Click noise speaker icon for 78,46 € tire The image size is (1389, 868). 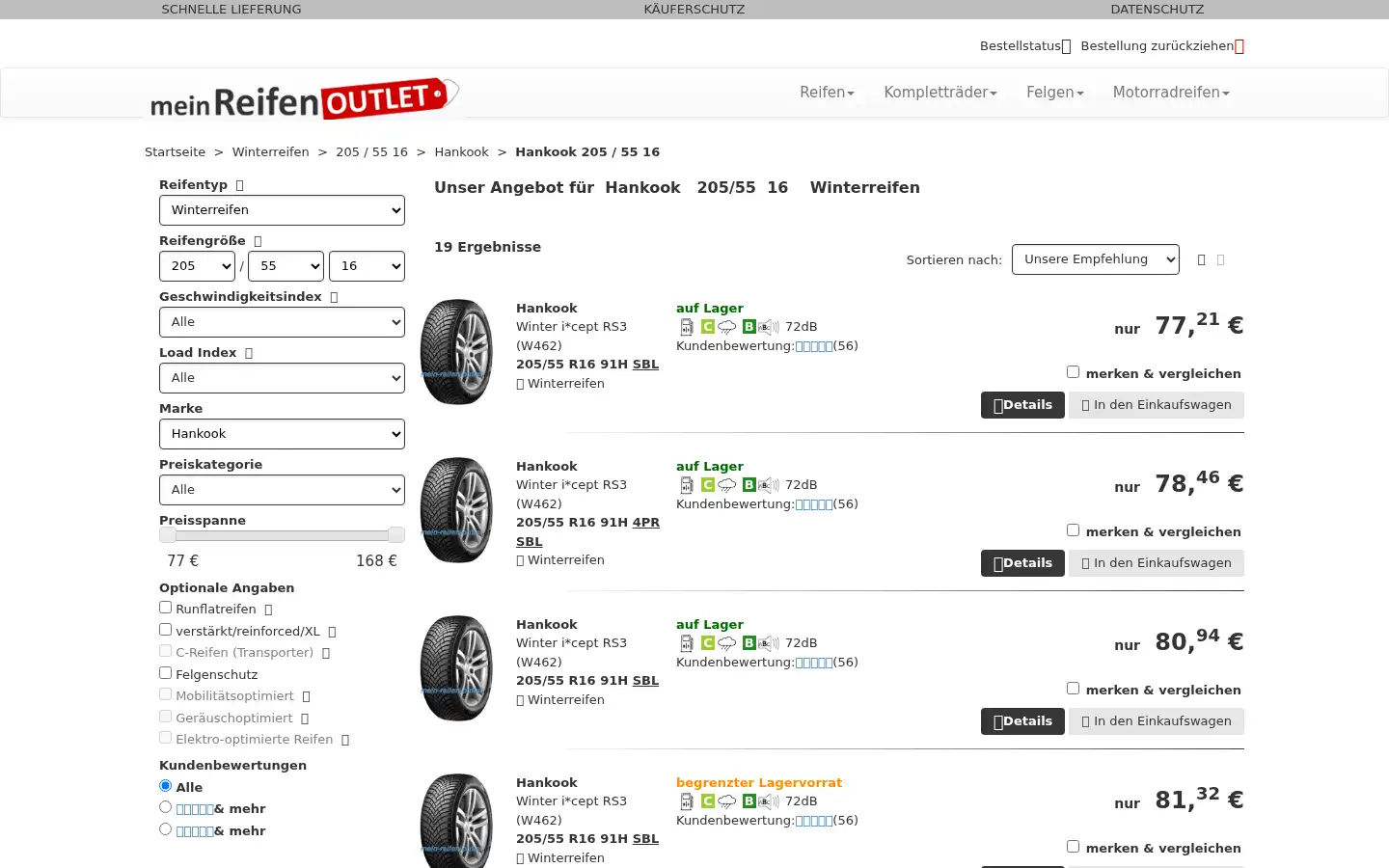[x=769, y=485]
